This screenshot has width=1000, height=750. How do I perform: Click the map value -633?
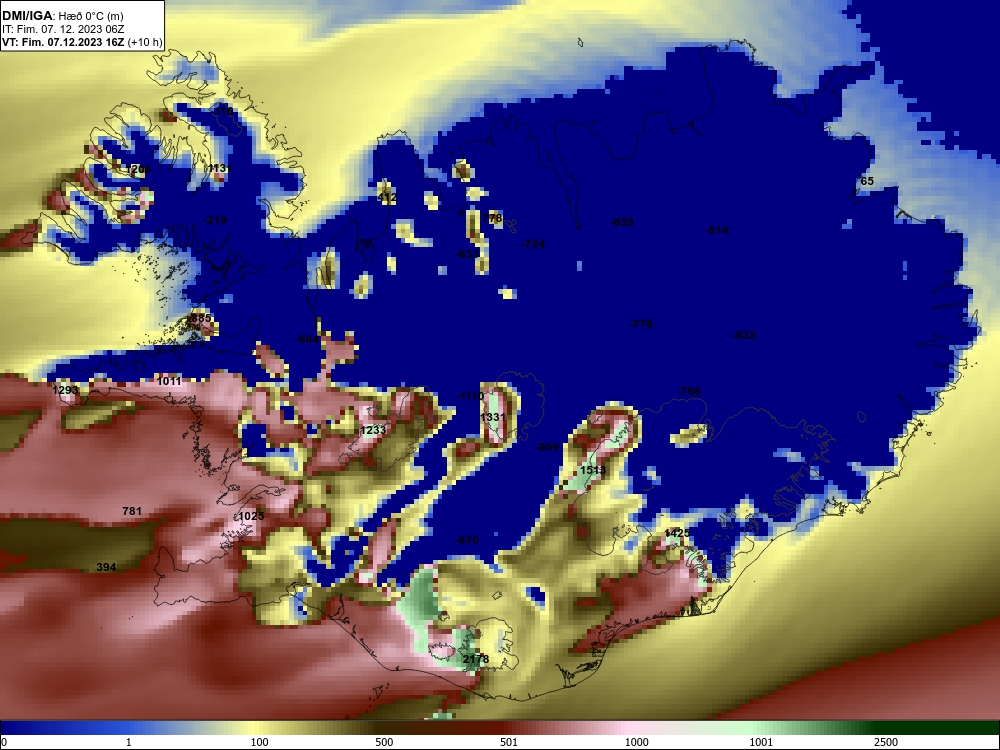pos(467,254)
